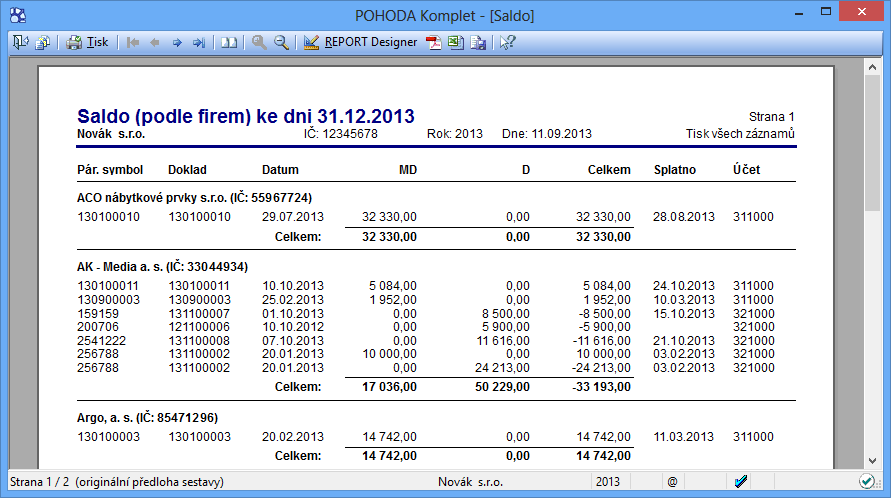Click the 'Pár. symbol' column header
This screenshot has width=891, height=498.
110,170
